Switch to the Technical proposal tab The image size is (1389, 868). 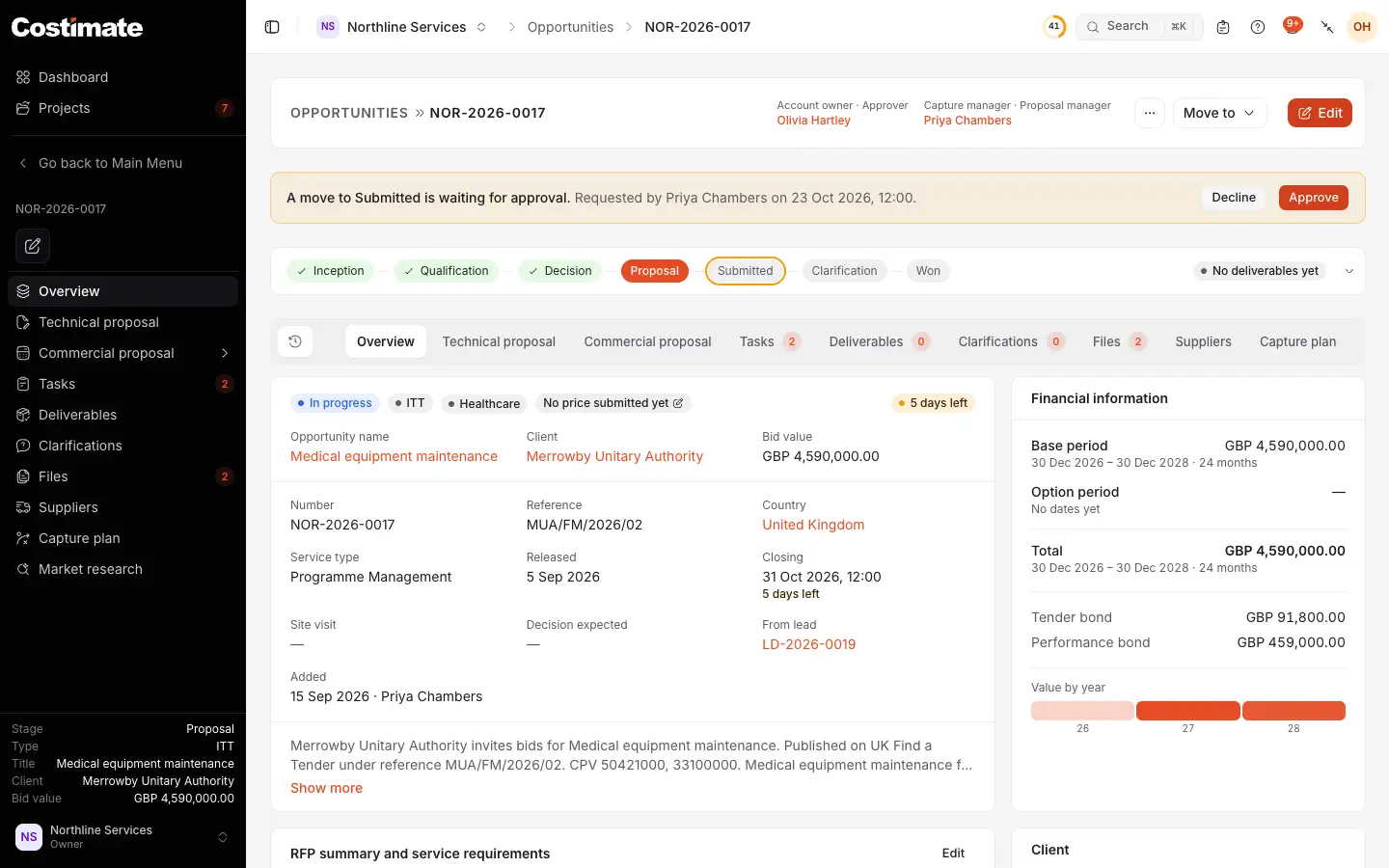pyautogui.click(x=499, y=341)
